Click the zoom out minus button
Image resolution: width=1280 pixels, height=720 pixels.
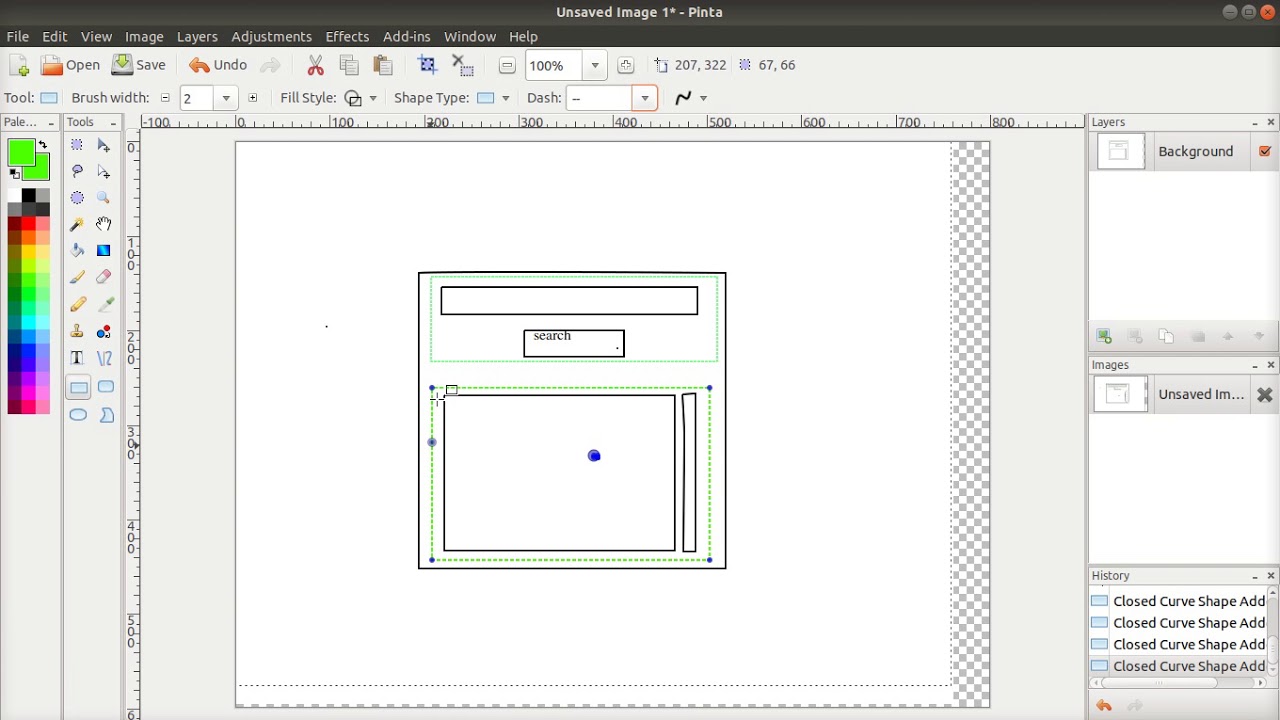point(507,65)
